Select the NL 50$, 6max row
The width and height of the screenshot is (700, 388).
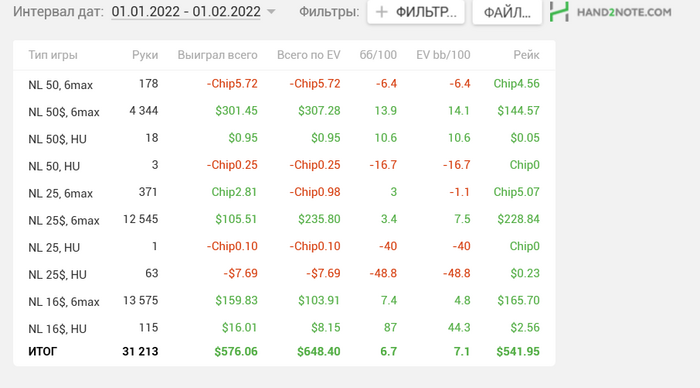pos(284,111)
